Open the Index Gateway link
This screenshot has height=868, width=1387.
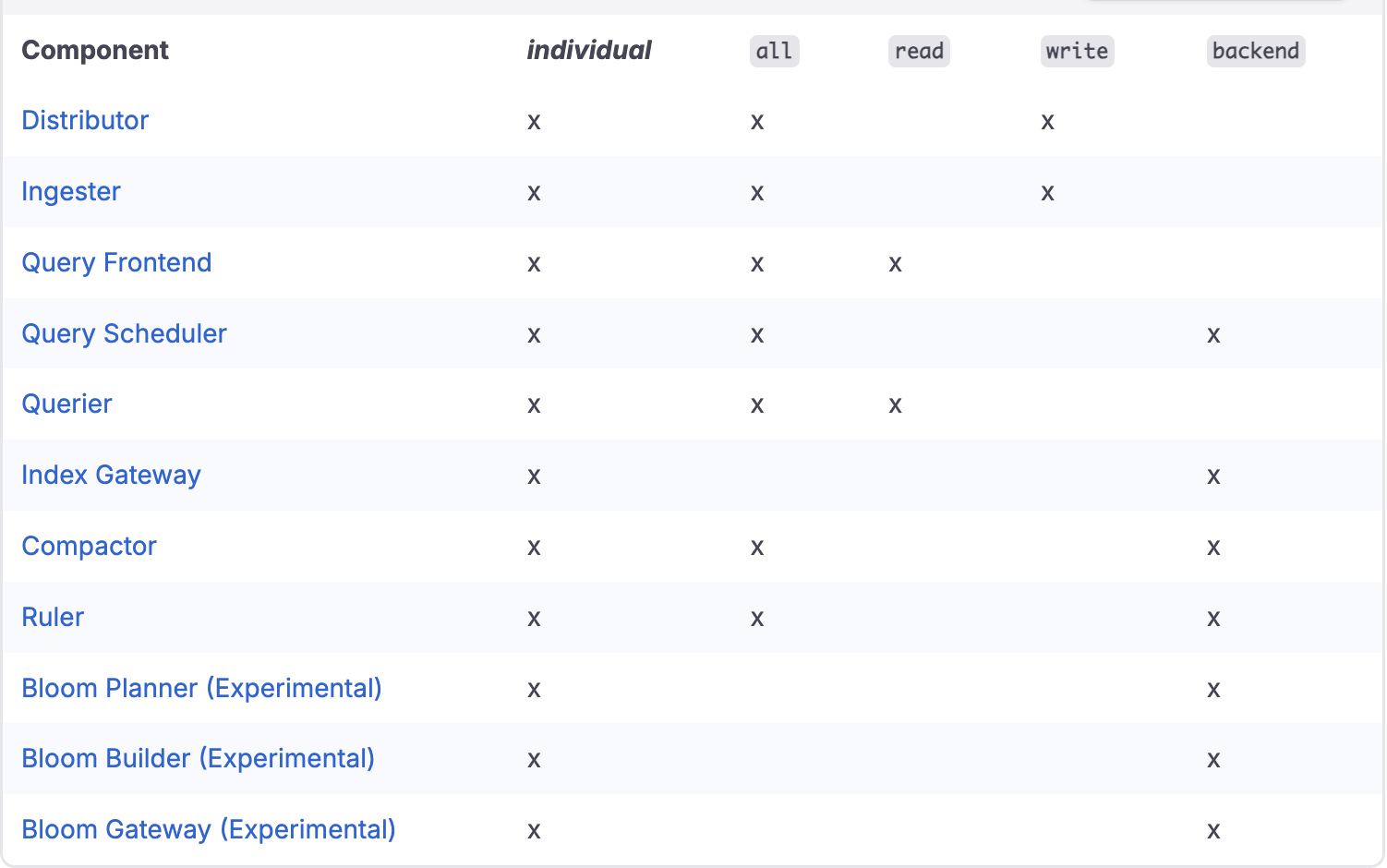click(x=111, y=475)
